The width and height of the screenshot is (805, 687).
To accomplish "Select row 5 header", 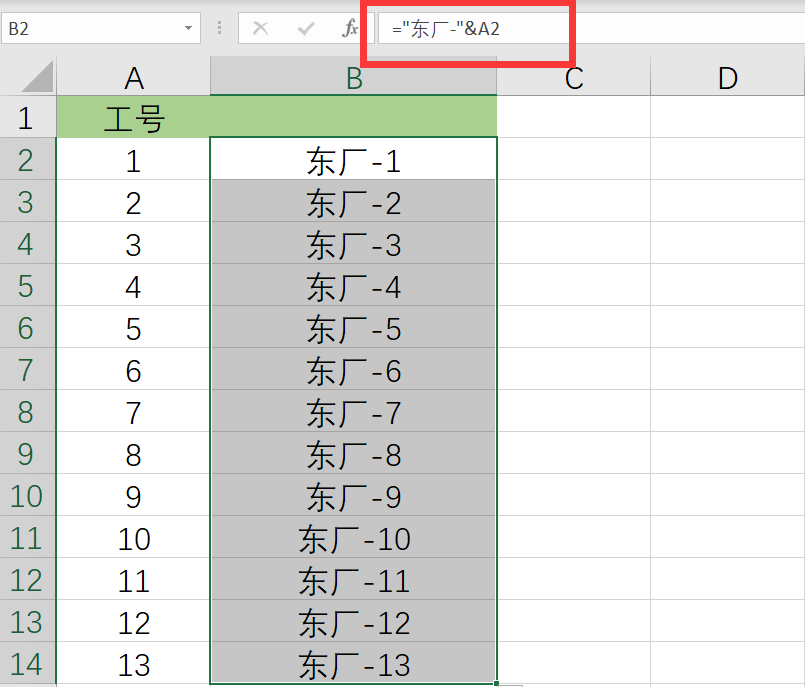I will pos(28,285).
